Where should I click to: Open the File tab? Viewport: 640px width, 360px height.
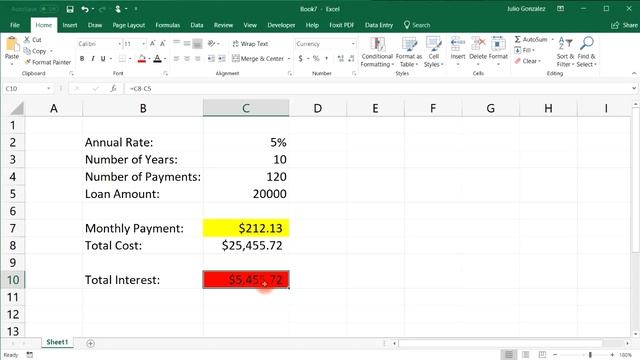pos(15,25)
